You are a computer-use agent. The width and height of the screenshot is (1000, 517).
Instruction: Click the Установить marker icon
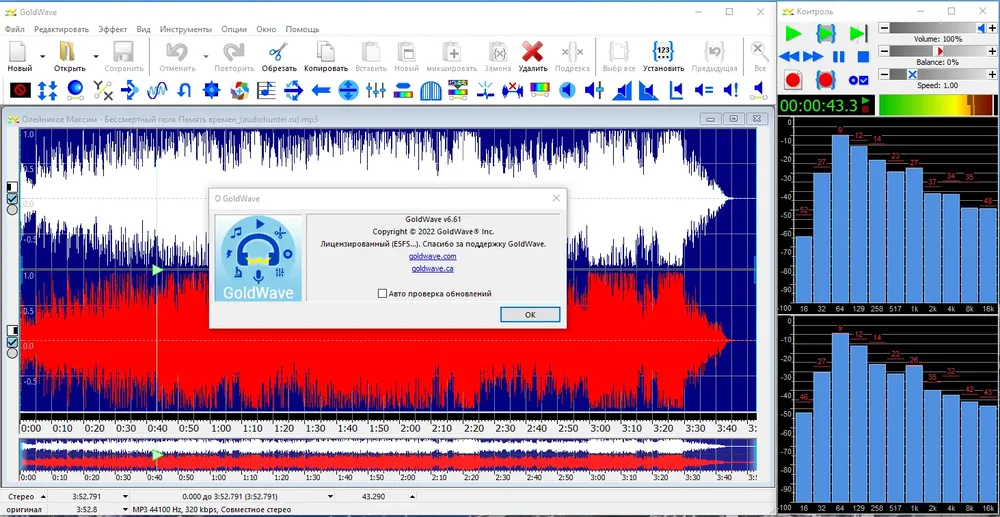[663, 52]
